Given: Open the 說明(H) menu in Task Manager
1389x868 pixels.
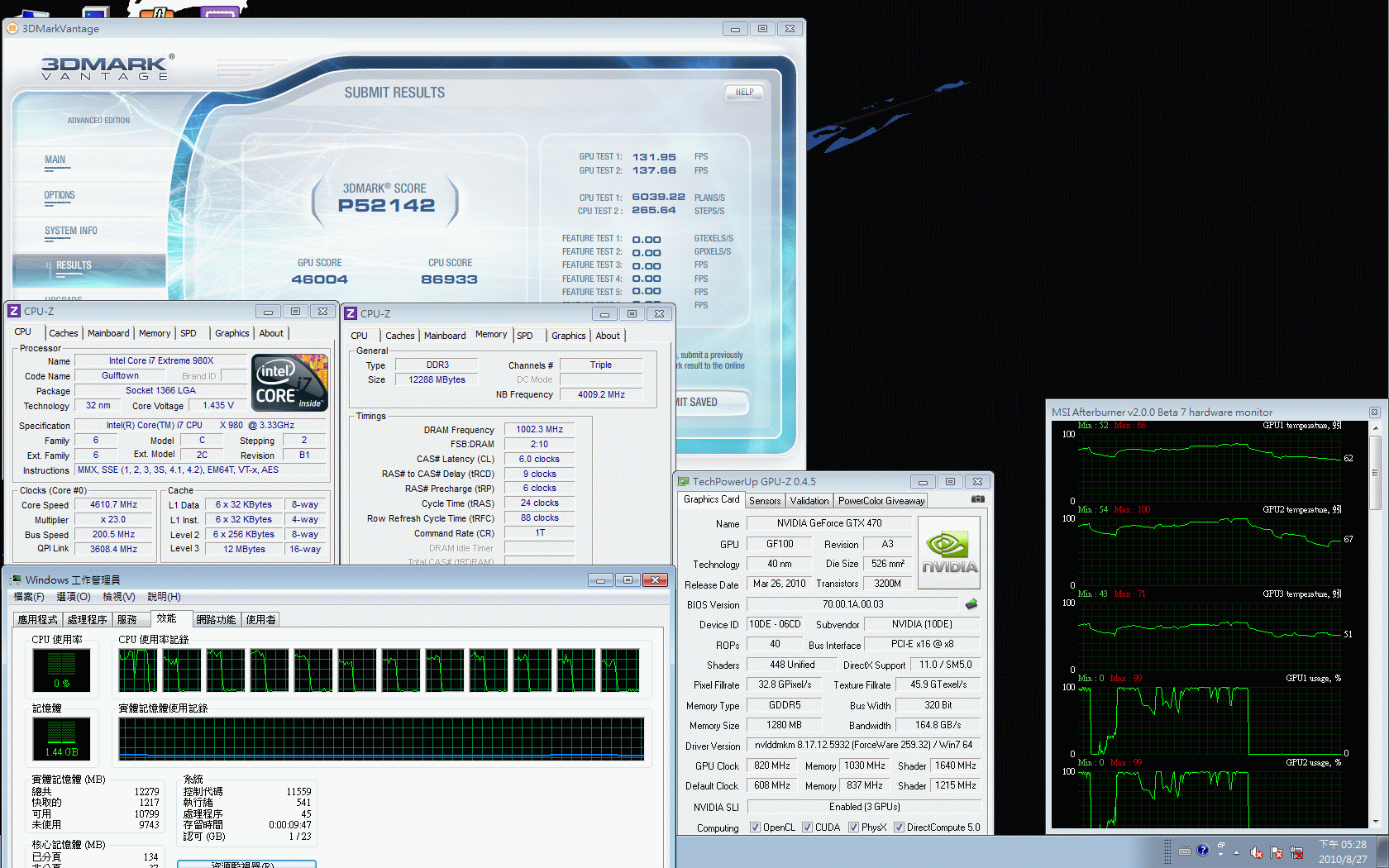Looking at the screenshot, I should 164,597.
